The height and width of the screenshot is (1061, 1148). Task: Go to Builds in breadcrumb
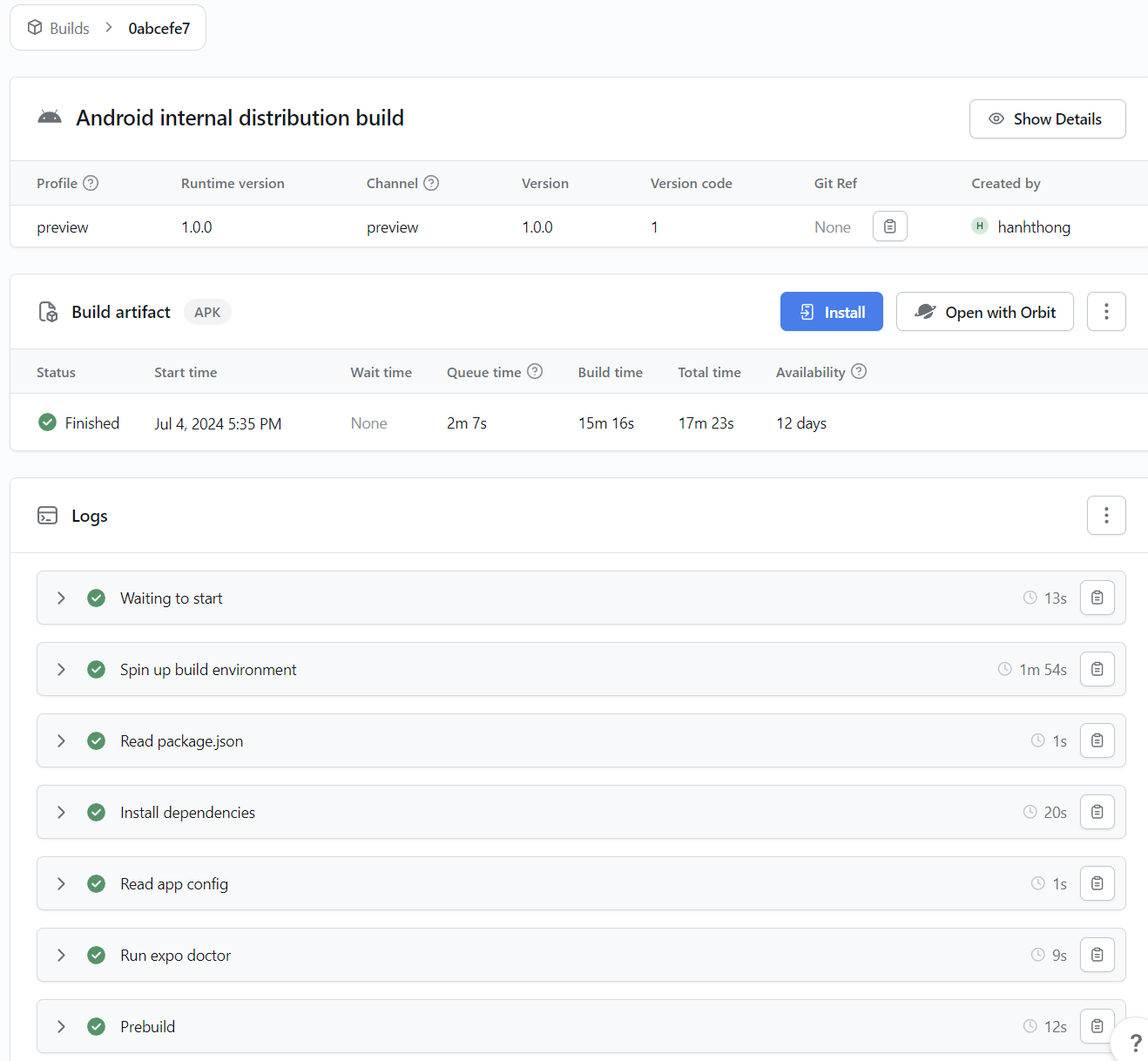[x=69, y=29]
